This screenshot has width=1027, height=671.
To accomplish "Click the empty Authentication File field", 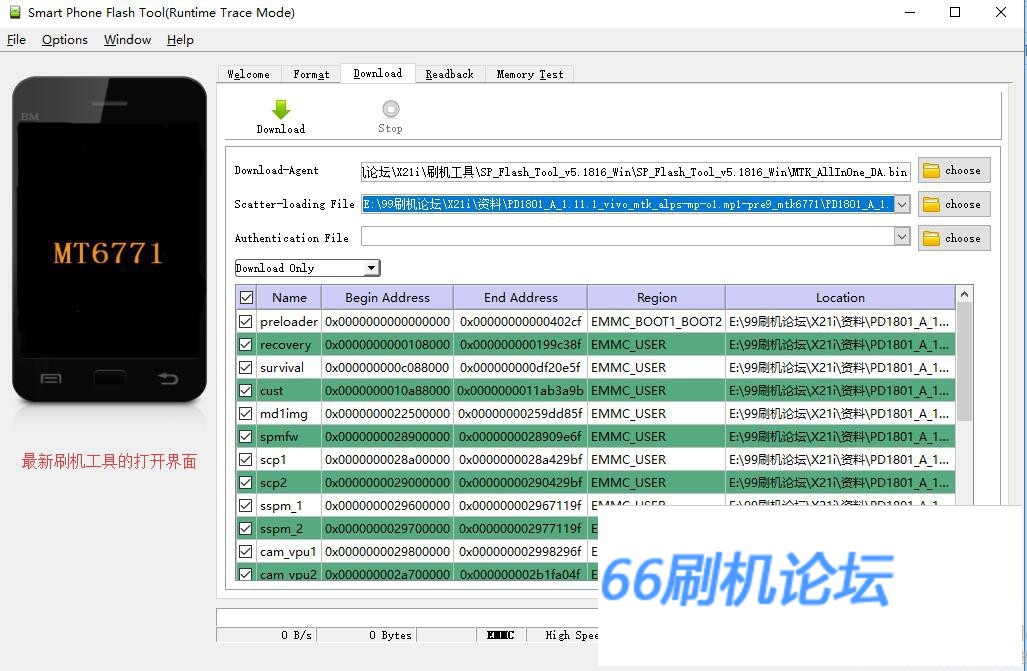I will coord(627,236).
